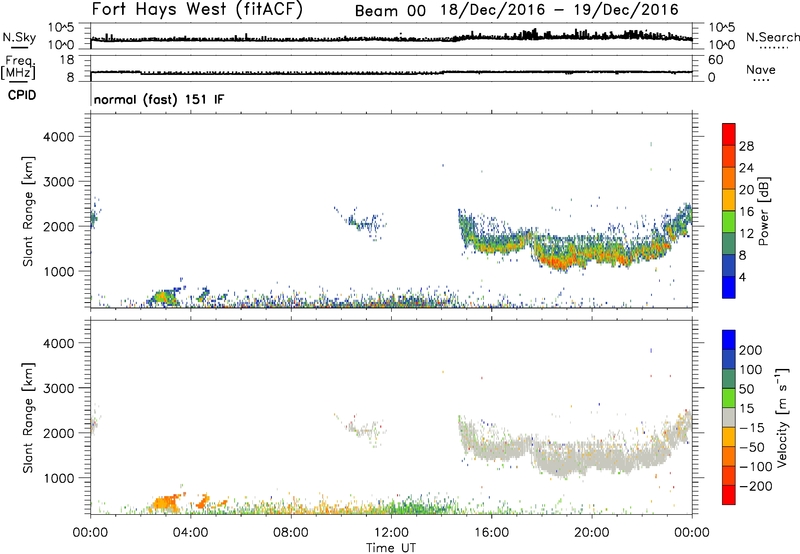Select the "N.Search" legend label

coord(772,37)
